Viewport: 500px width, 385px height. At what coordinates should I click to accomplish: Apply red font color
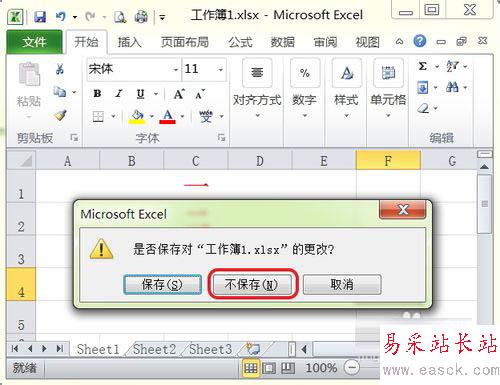tap(168, 116)
